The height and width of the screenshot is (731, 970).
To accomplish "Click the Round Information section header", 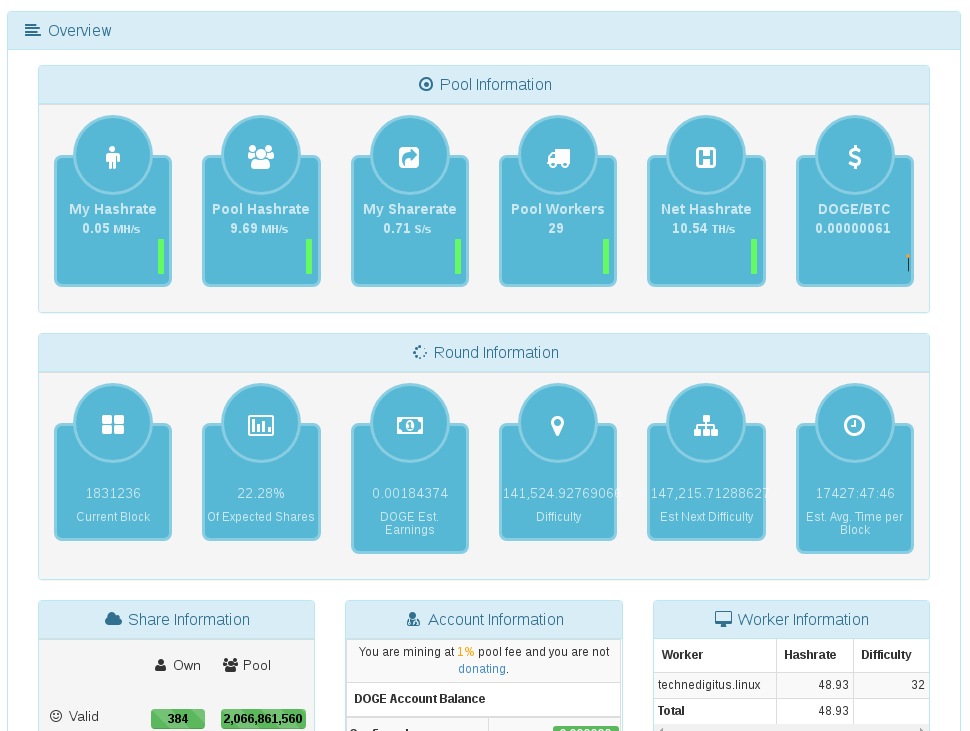I will pyautogui.click(x=484, y=353).
